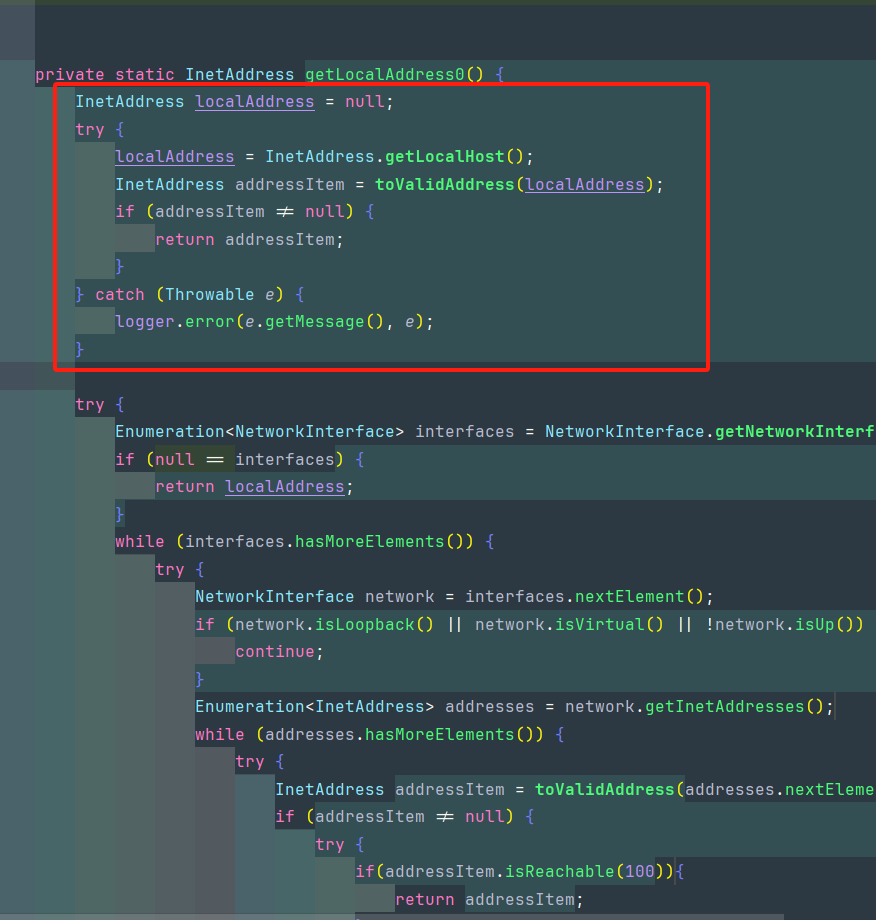Click toValidAddress in the localAddress line

pos(445,184)
